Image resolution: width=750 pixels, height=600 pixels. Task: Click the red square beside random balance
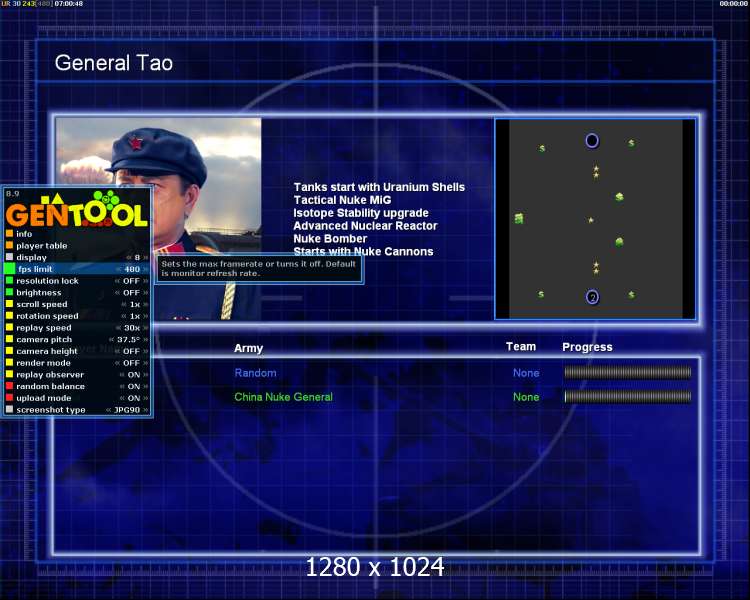pyautogui.click(x=9, y=386)
